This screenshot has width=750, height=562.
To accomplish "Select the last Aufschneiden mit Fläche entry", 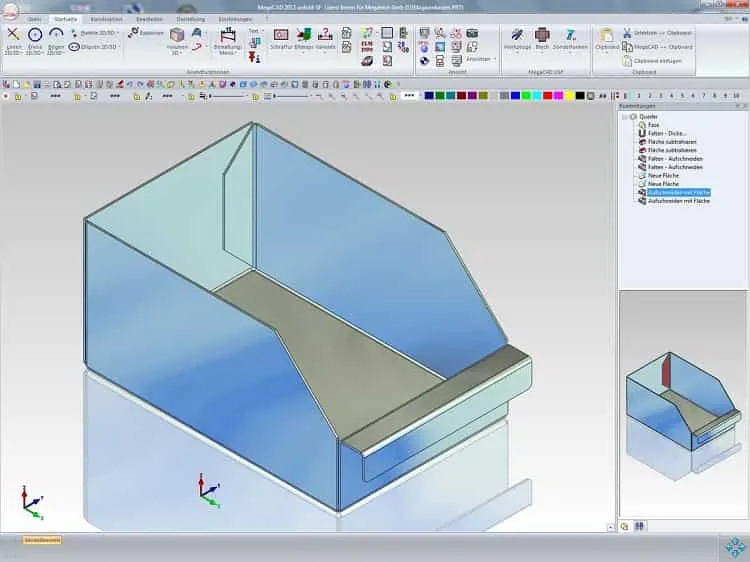I will [678, 201].
